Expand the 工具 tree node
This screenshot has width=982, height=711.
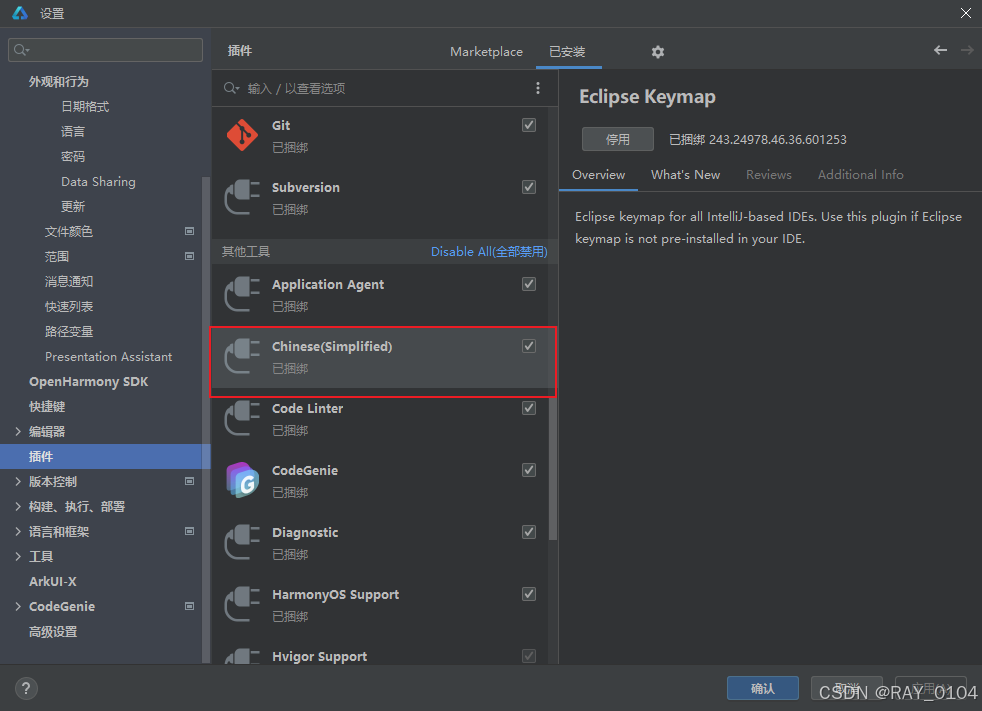point(18,557)
